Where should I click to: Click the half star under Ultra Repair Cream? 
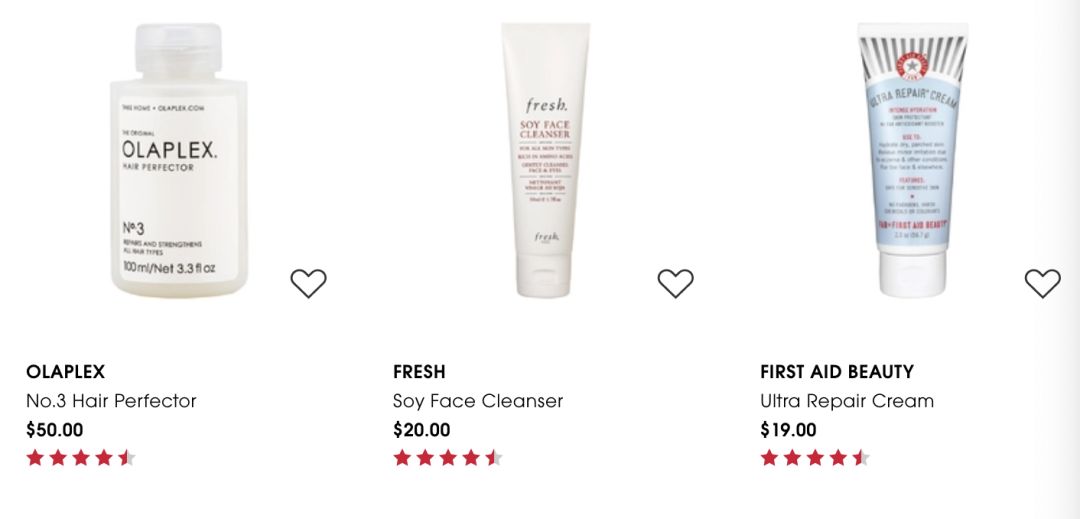(861, 458)
